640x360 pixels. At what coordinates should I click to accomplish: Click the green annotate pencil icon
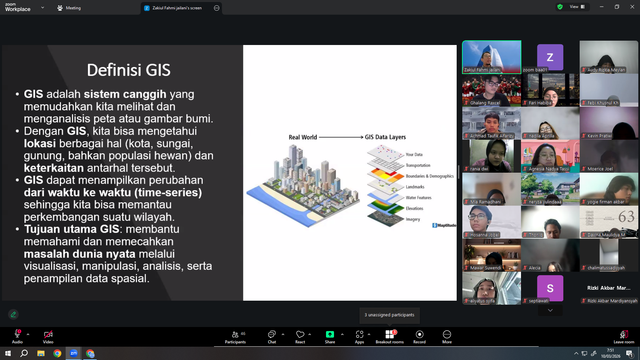[x=13, y=314]
